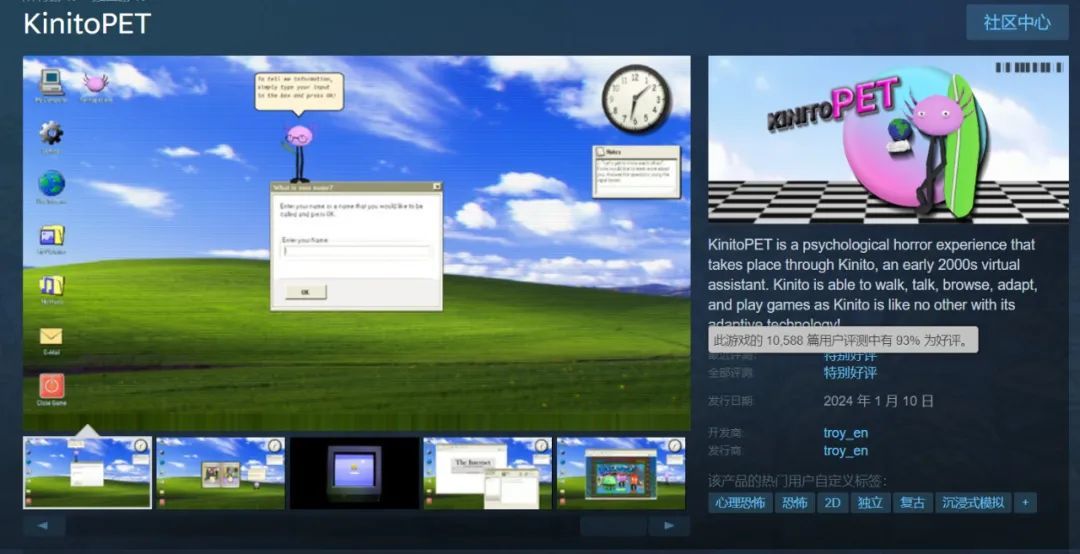Click the My Computer desktop icon
1080x554 pixels.
tap(51, 85)
